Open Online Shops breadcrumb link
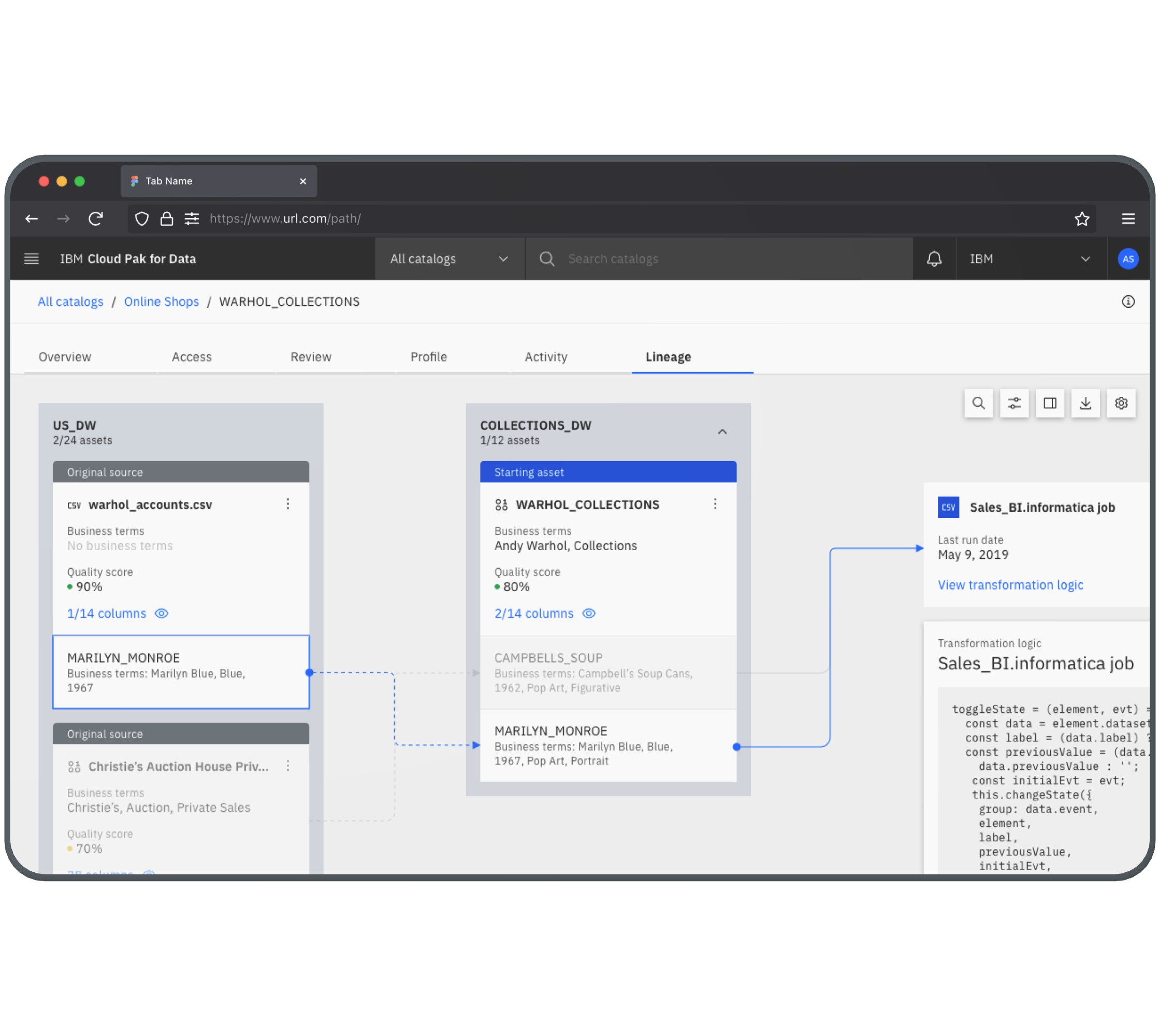Viewport: 1160px width, 1036px height. pyautogui.click(x=162, y=301)
